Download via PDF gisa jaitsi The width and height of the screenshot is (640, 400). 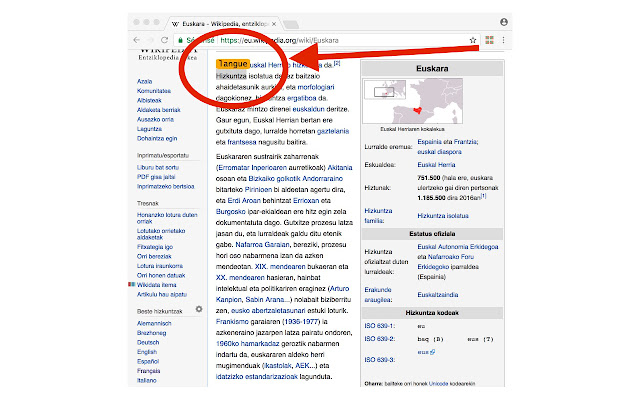pos(156,177)
